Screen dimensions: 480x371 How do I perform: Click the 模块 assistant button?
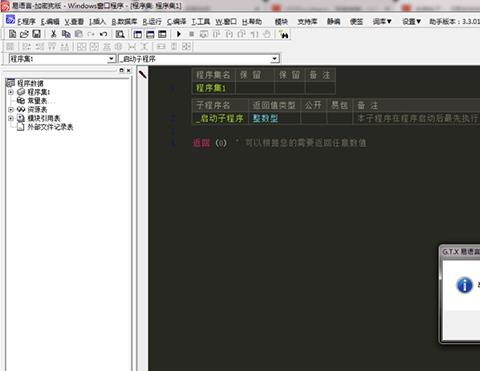click(x=281, y=22)
